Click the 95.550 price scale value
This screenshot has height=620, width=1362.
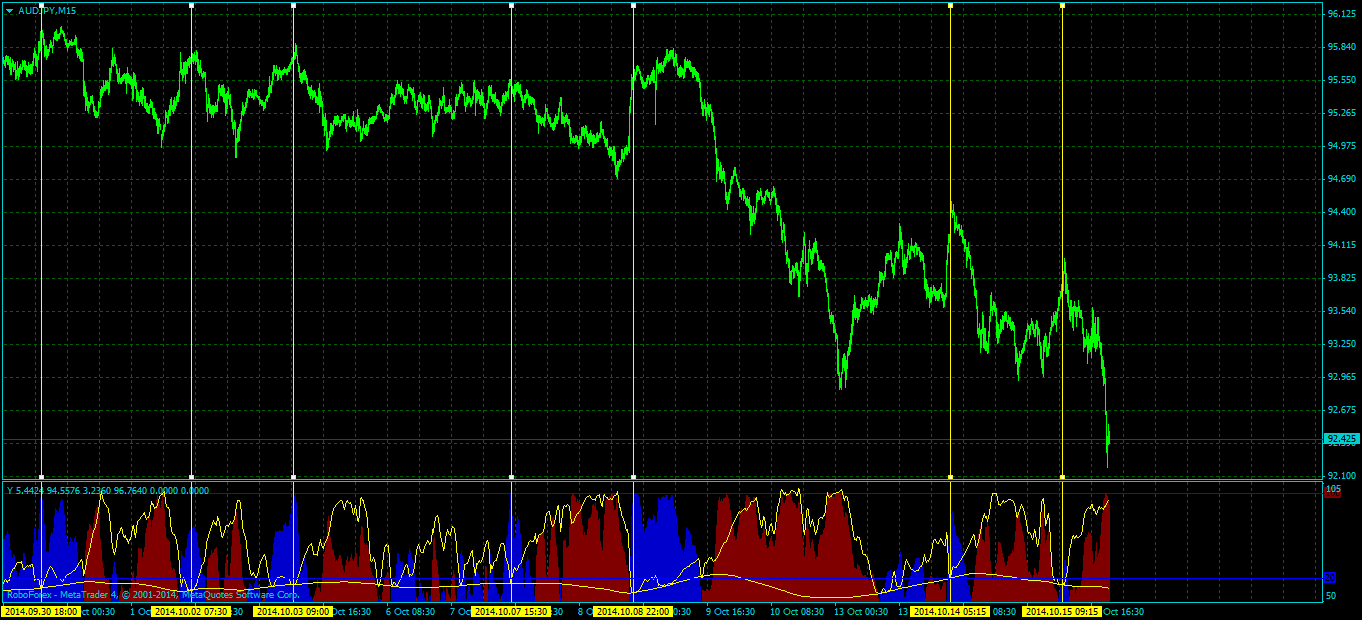[1341, 80]
